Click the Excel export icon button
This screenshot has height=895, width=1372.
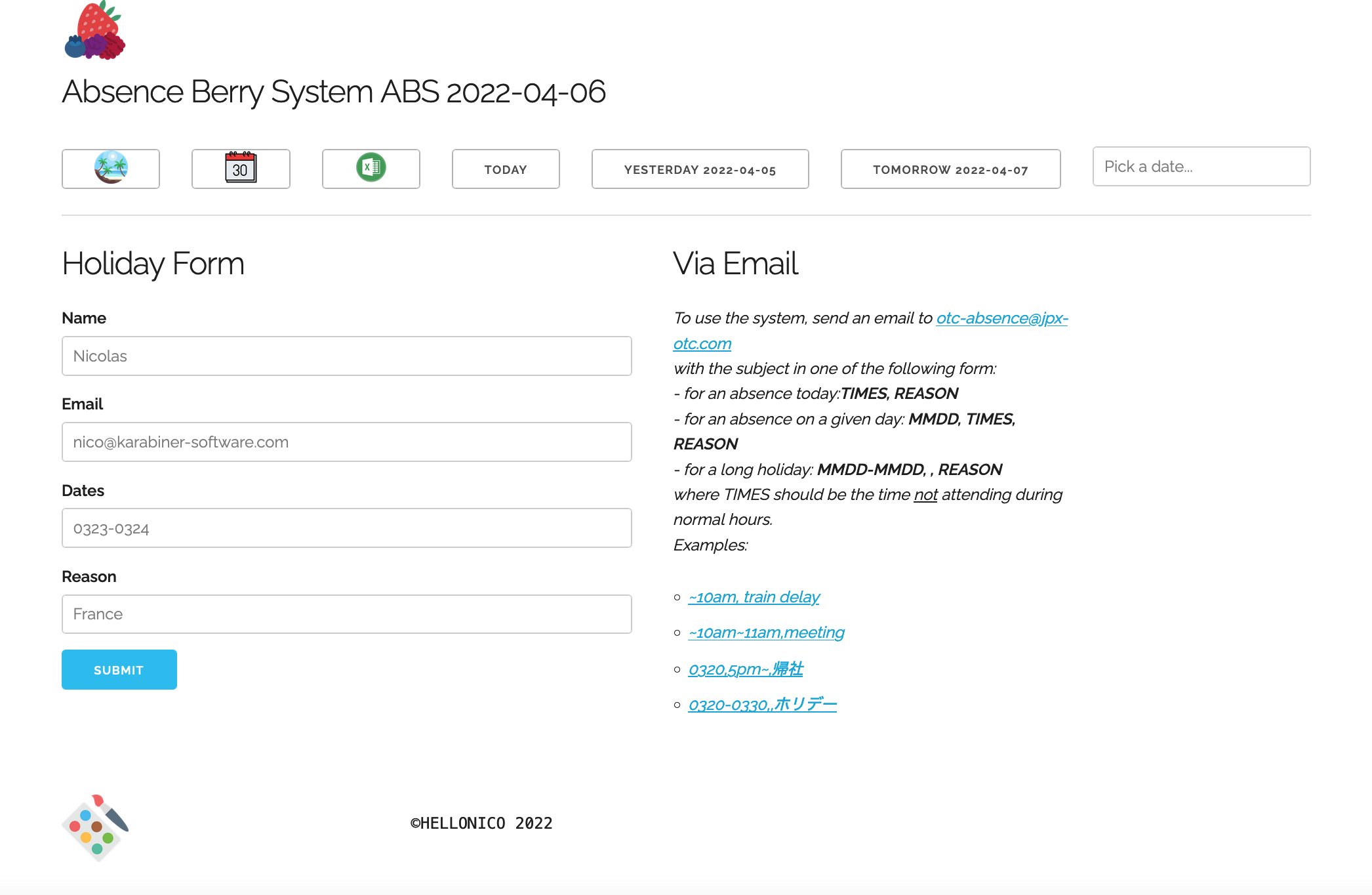pyautogui.click(x=371, y=169)
